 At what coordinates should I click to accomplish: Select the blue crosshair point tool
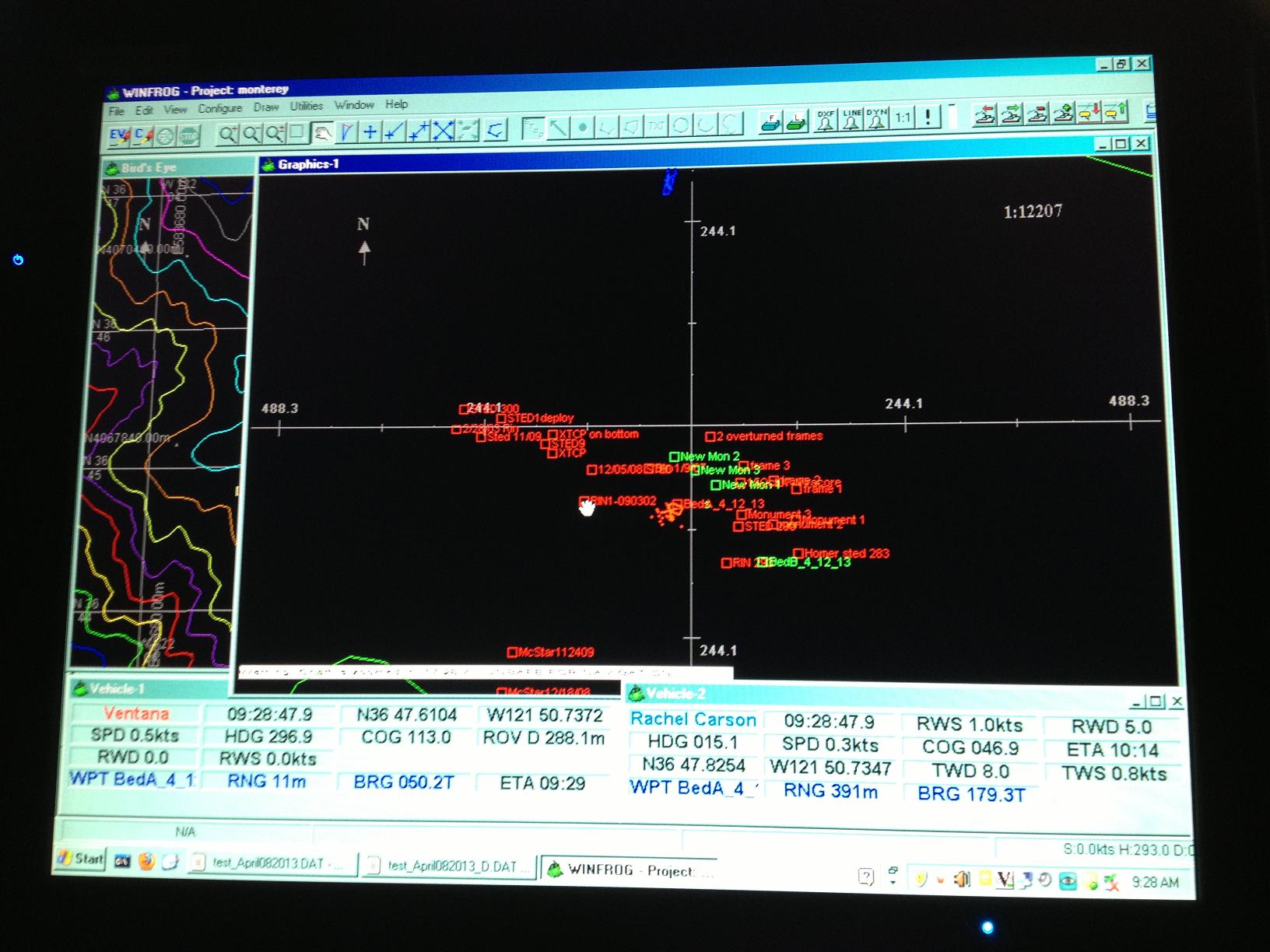pyautogui.click(x=370, y=131)
